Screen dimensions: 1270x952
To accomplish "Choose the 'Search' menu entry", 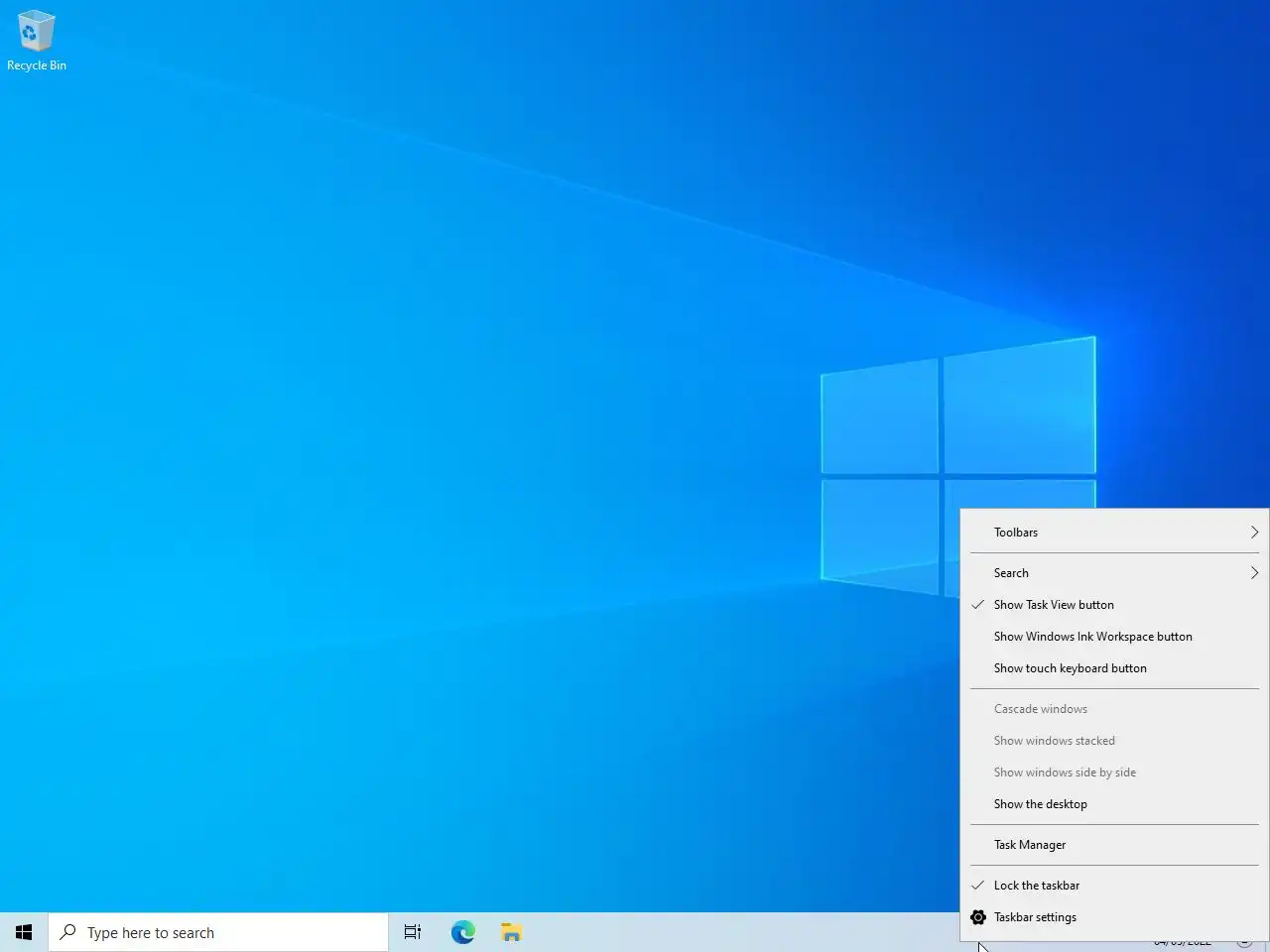I will point(1114,573).
